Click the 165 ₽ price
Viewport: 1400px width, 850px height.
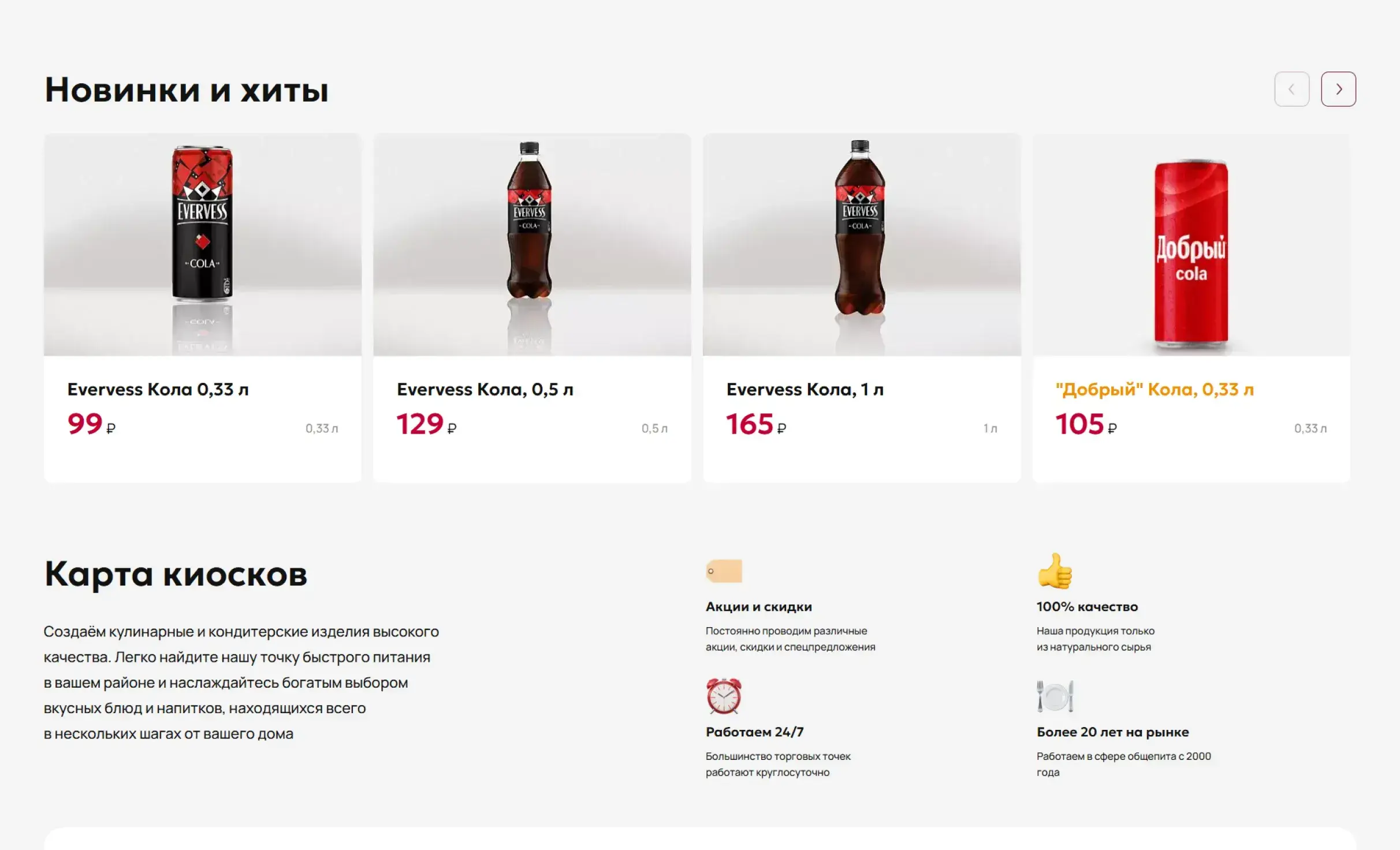coord(755,424)
